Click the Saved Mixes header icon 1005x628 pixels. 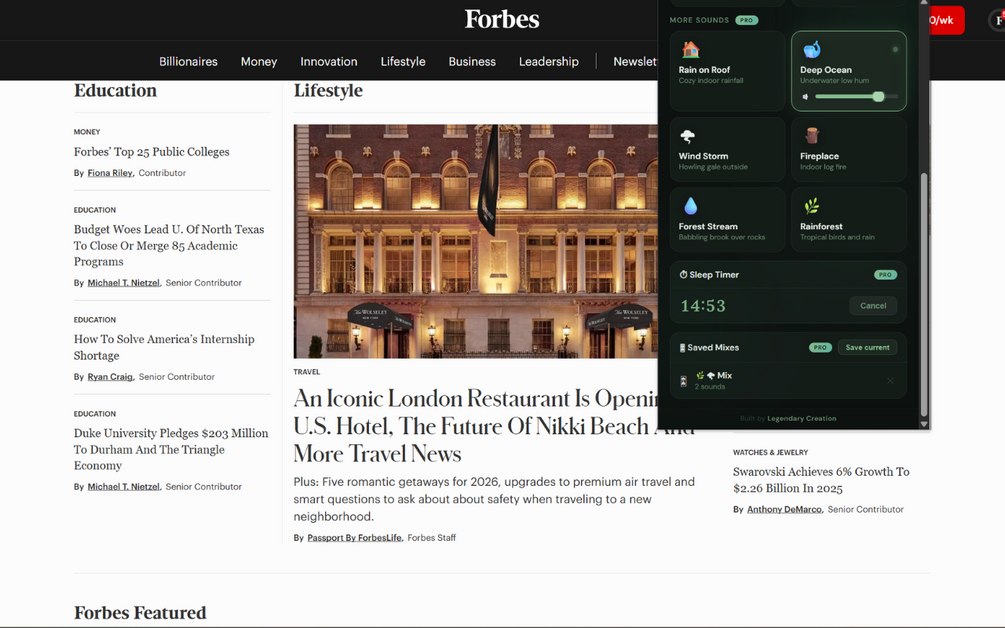(x=682, y=348)
